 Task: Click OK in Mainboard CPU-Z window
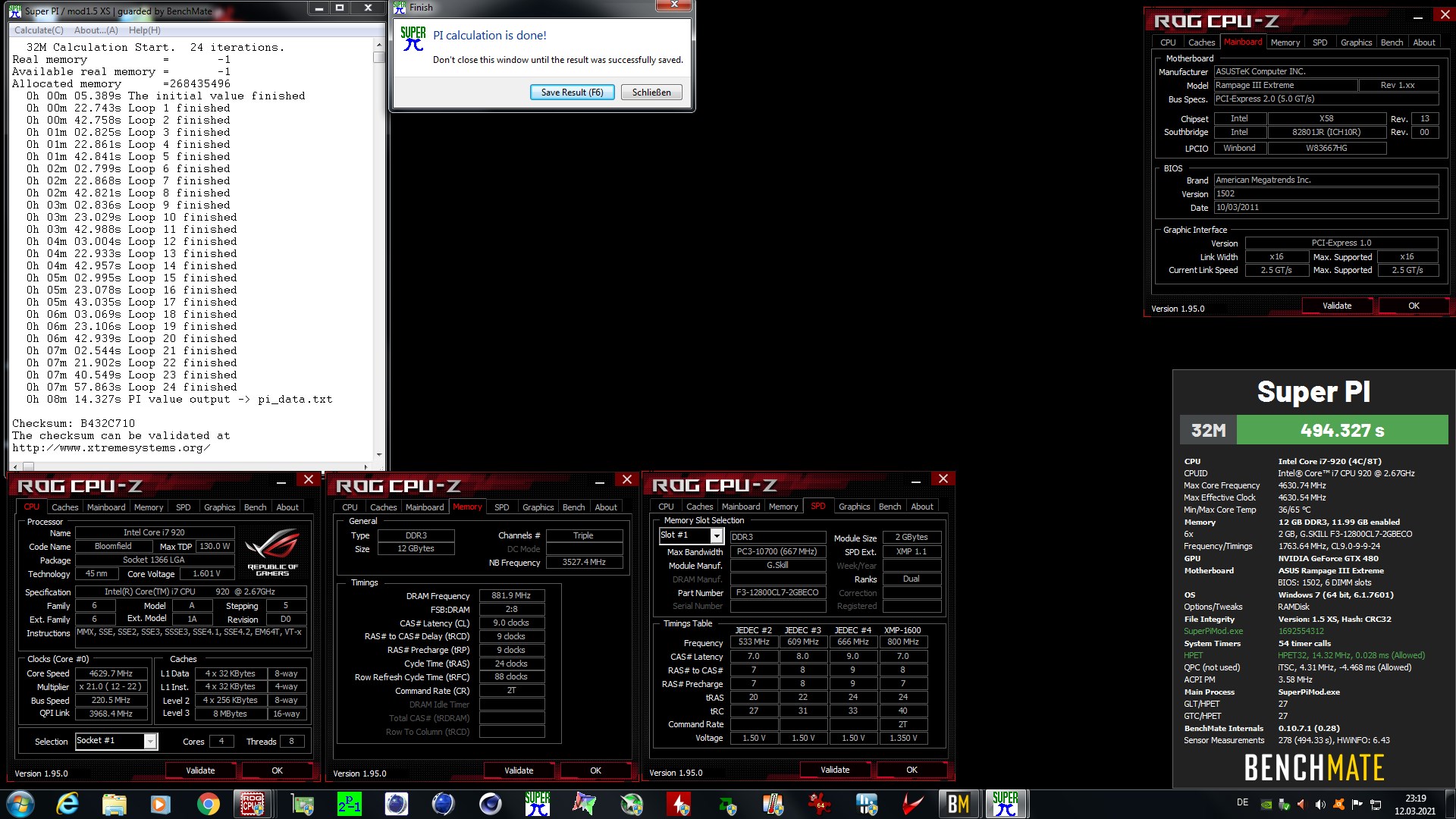point(1414,306)
